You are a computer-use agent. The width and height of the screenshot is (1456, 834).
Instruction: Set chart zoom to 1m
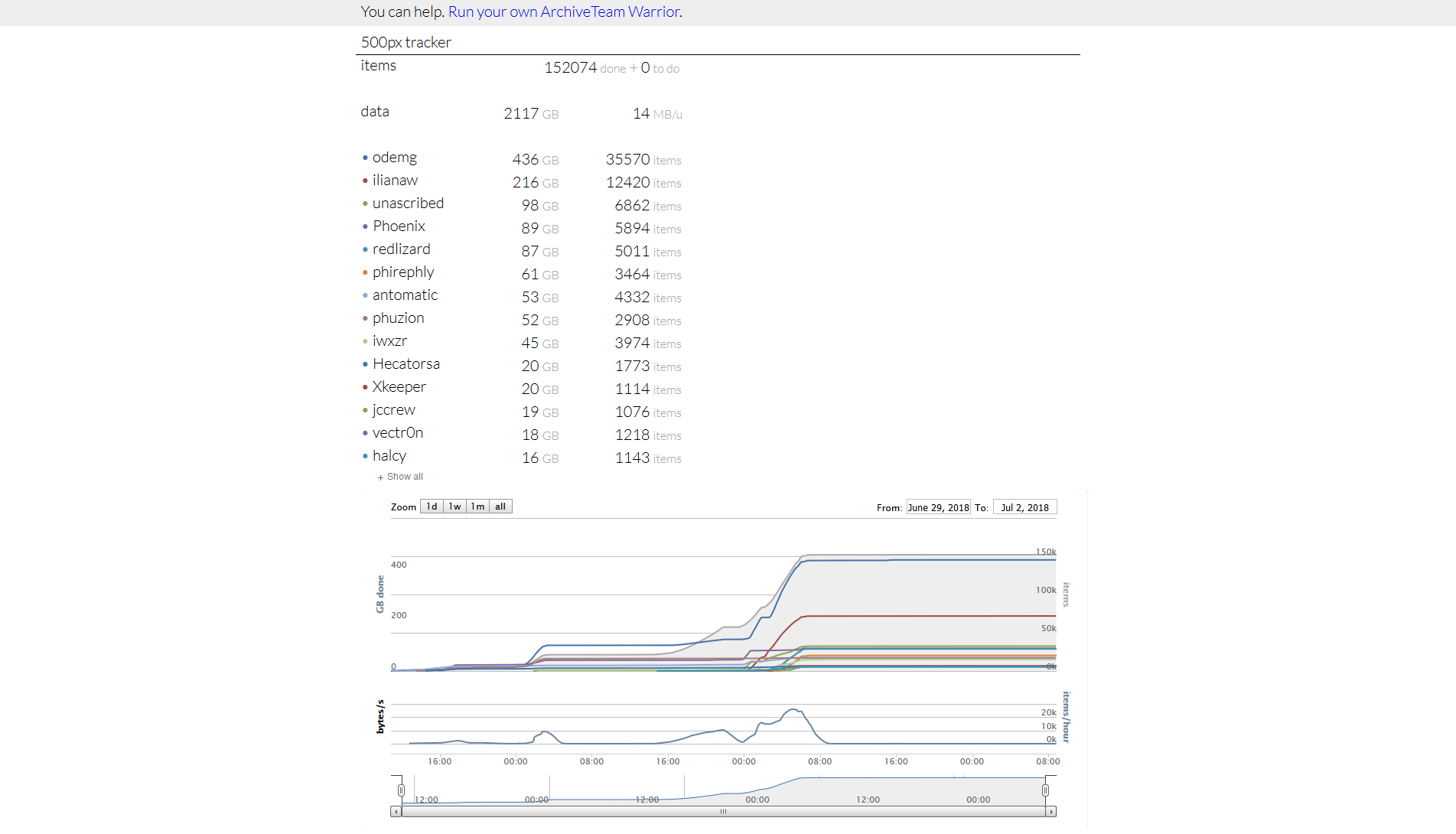coord(477,507)
